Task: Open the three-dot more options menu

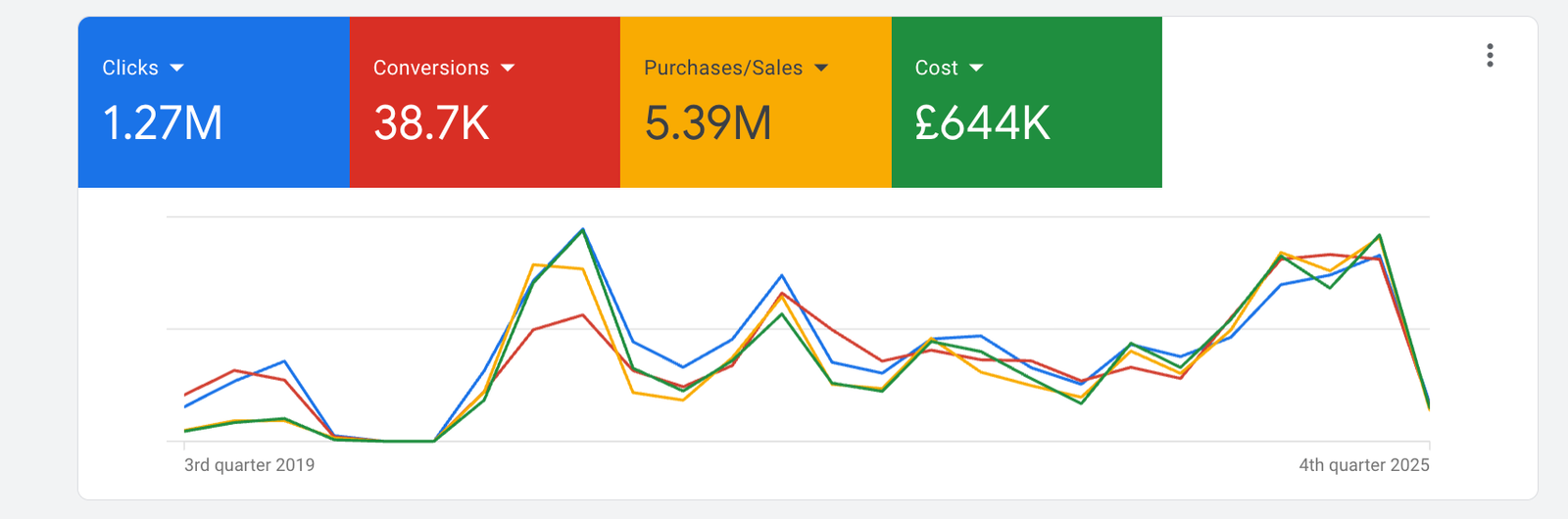Action: (x=1490, y=56)
